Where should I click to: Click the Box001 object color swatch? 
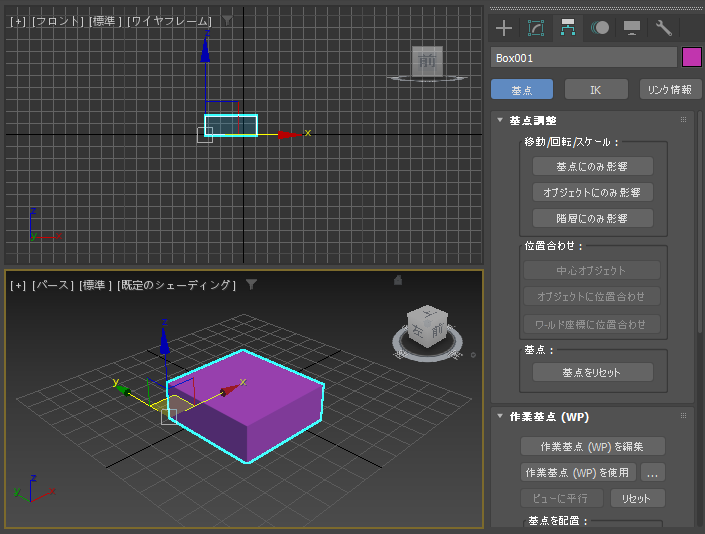[x=692, y=58]
